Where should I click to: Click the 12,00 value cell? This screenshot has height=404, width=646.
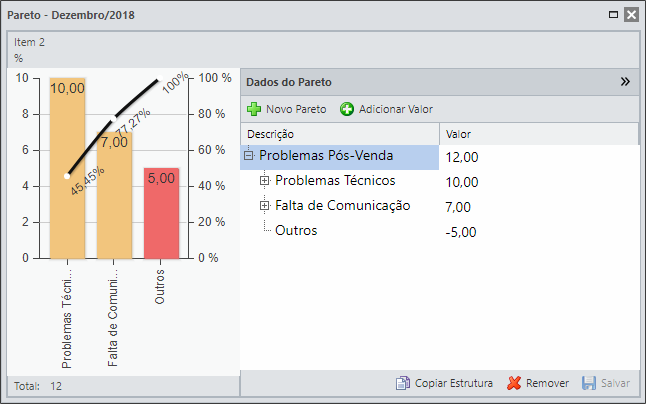coord(462,157)
